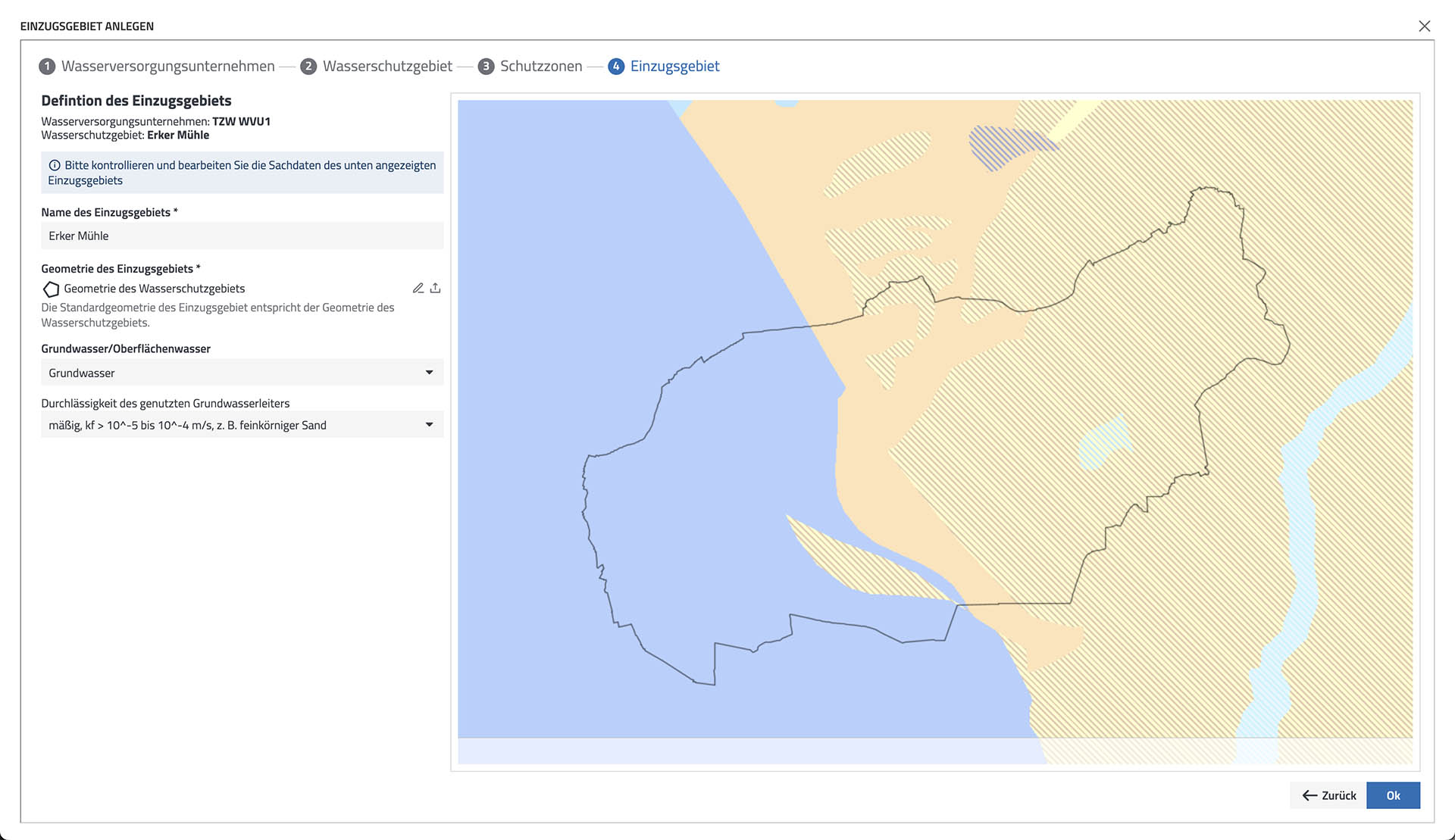The width and height of the screenshot is (1455, 840).
Task: Close the dialog via the X icon
Action: point(1425,25)
